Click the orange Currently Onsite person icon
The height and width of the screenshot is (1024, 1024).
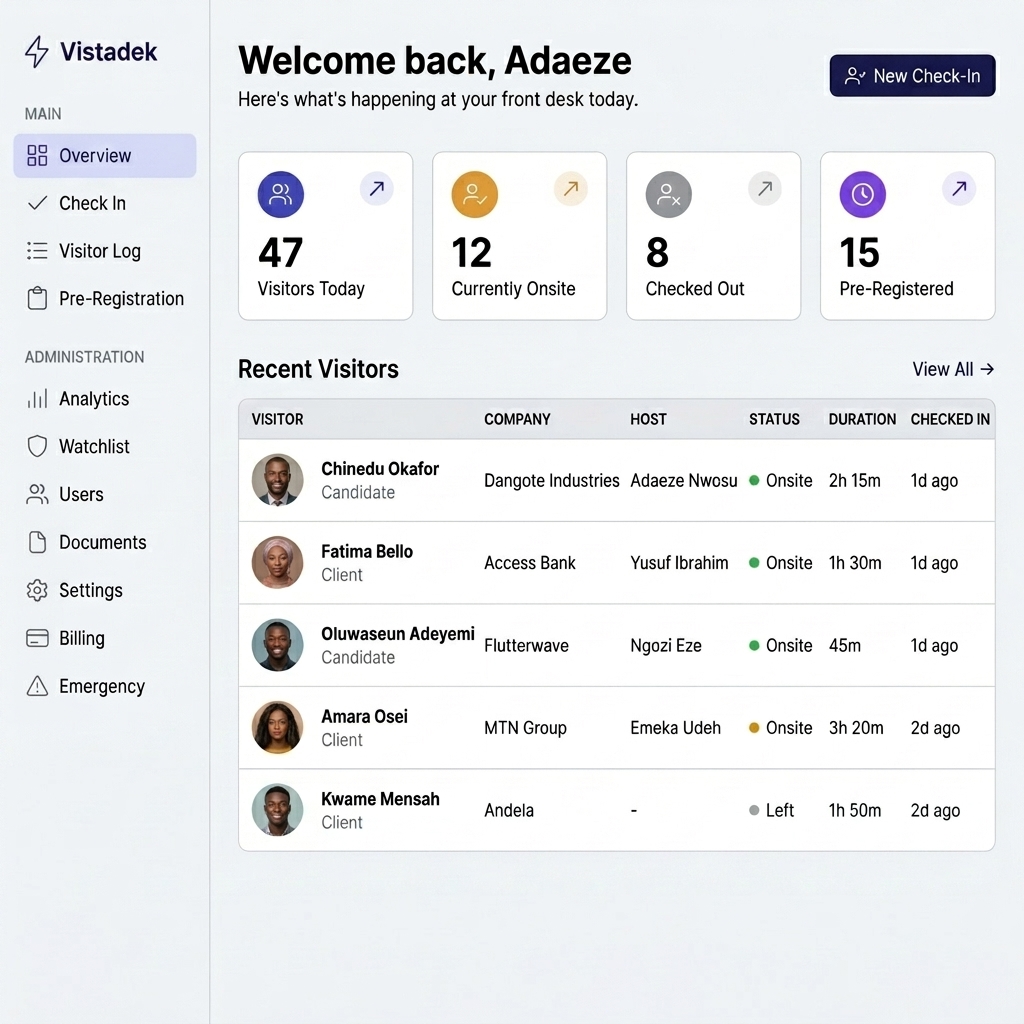pyautogui.click(x=474, y=195)
